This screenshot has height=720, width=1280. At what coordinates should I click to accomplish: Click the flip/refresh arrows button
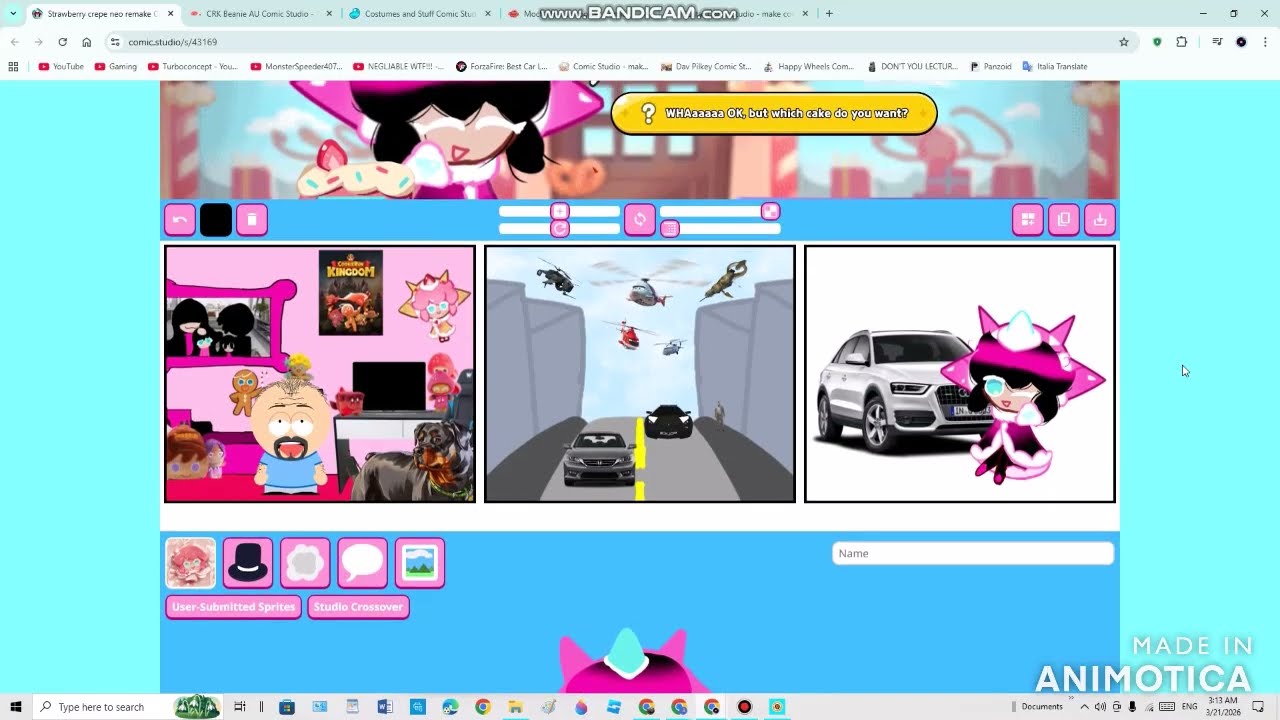(640, 220)
